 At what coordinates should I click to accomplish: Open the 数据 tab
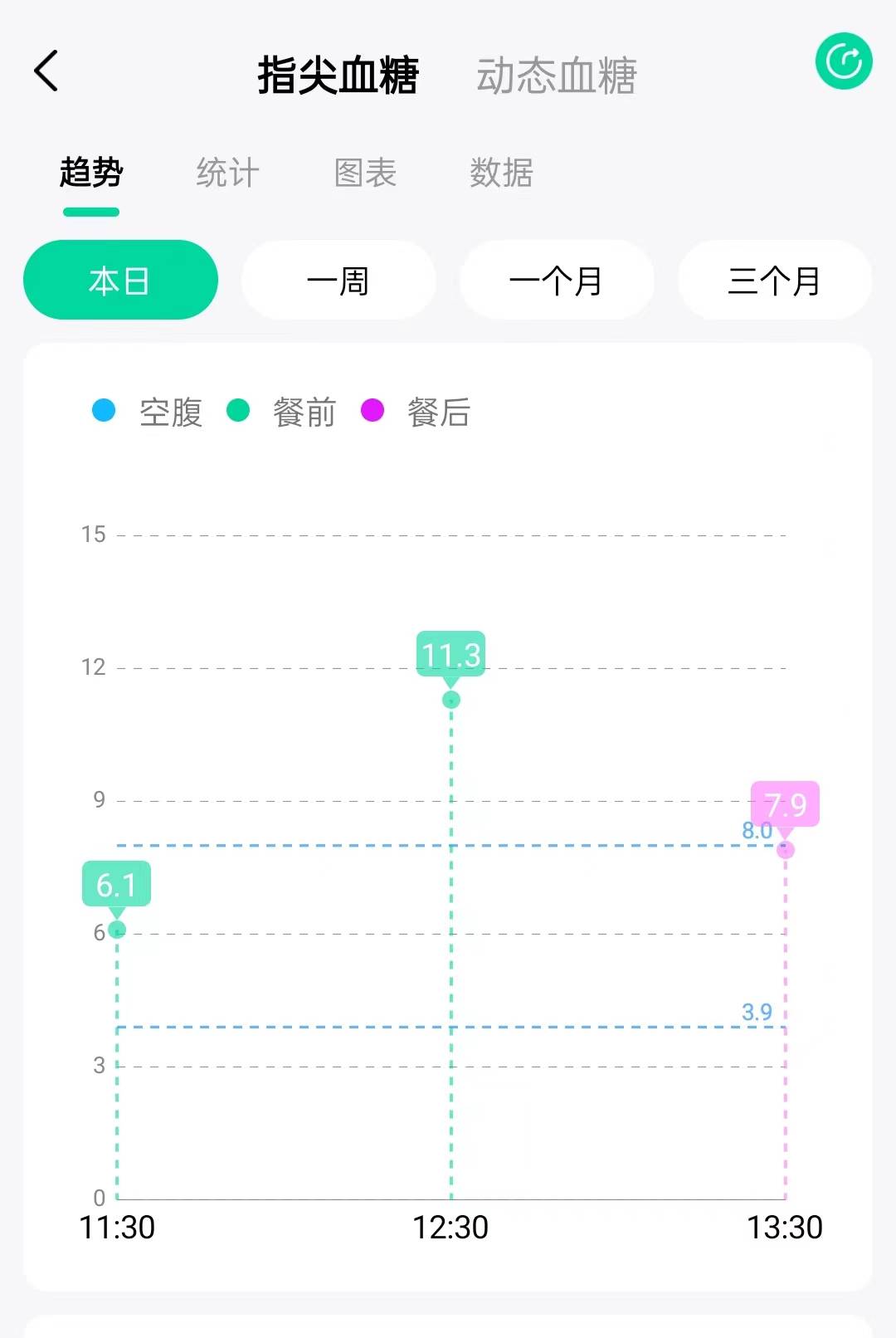click(501, 173)
